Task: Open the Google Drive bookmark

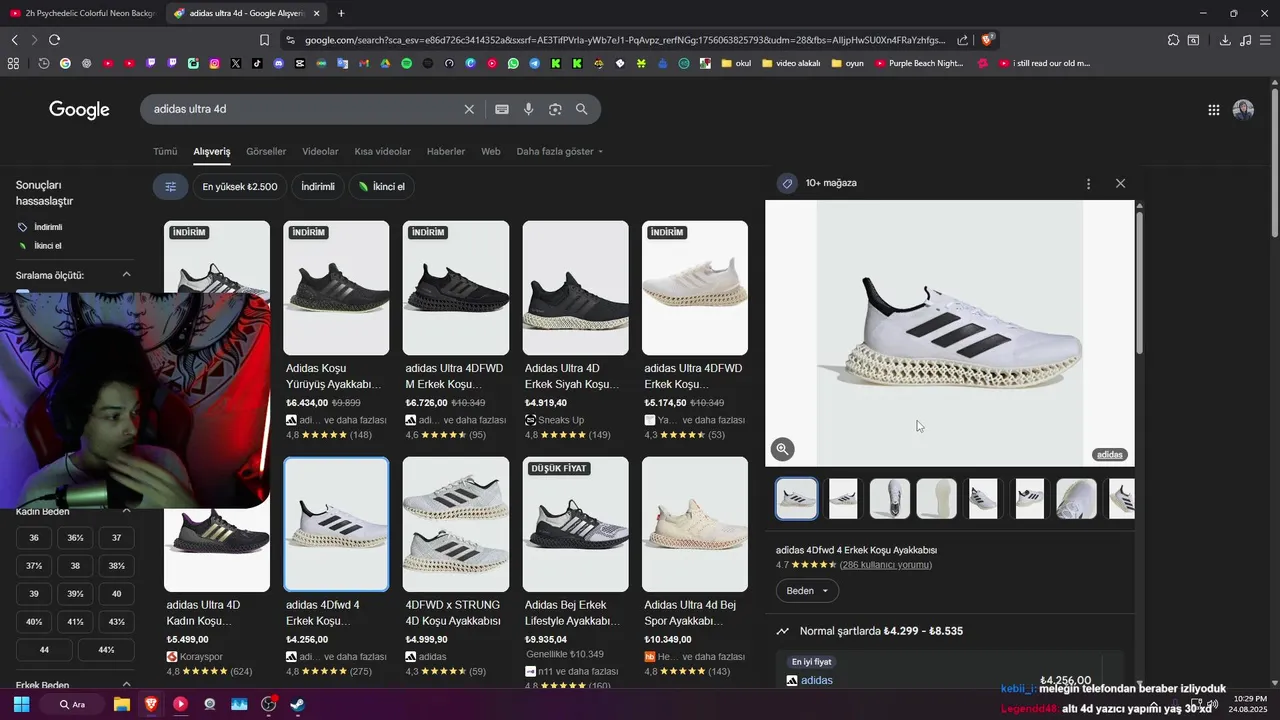Action: (385, 63)
